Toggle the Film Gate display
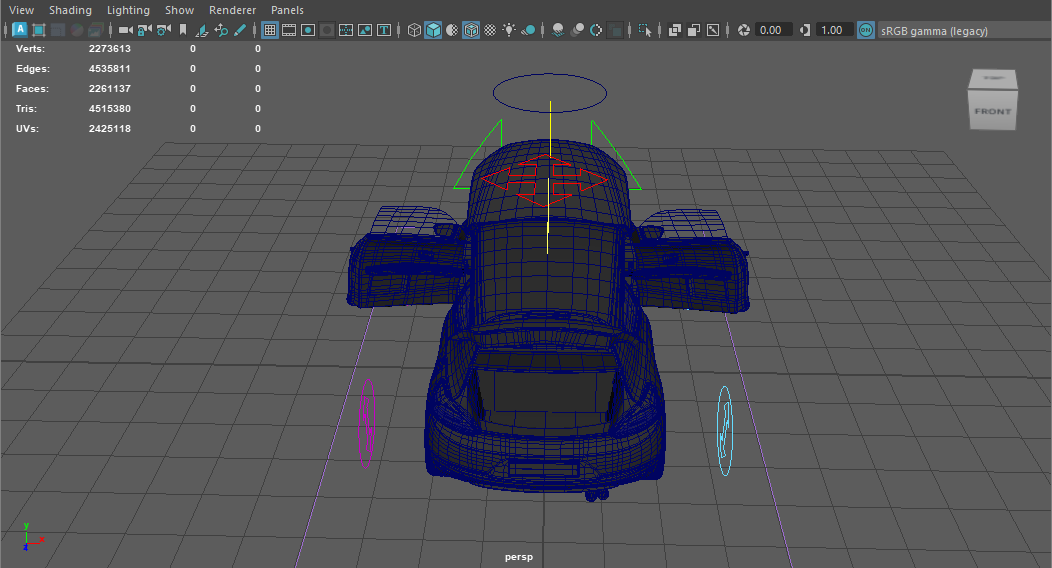Image resolution: width=1052 pixels, height=568 pixels. pyautogui.click(x=289, y=30)
